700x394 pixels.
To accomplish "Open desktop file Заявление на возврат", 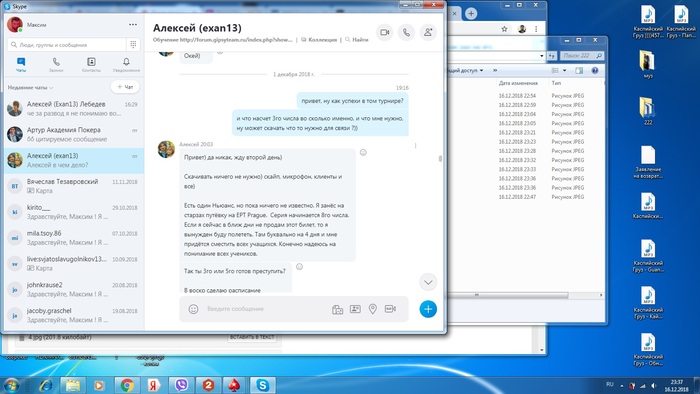I will [x=648, y=162].
